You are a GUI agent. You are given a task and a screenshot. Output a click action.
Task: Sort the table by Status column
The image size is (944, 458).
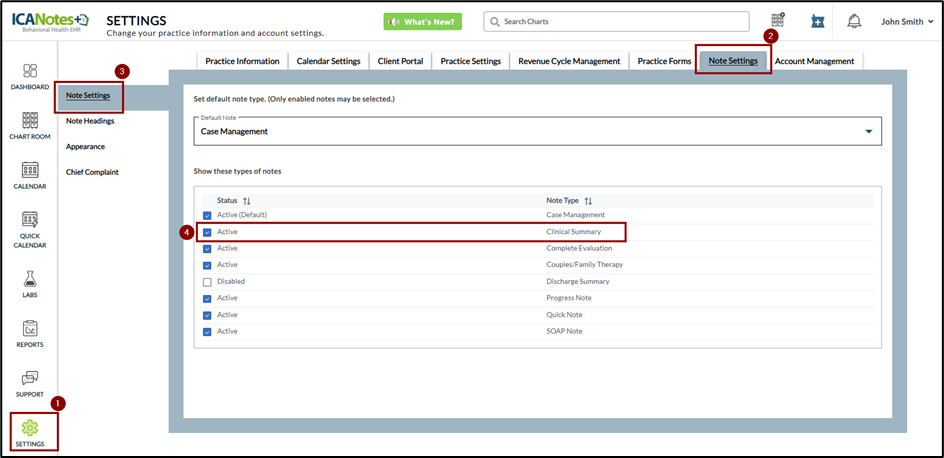click(x=246, y=201)
